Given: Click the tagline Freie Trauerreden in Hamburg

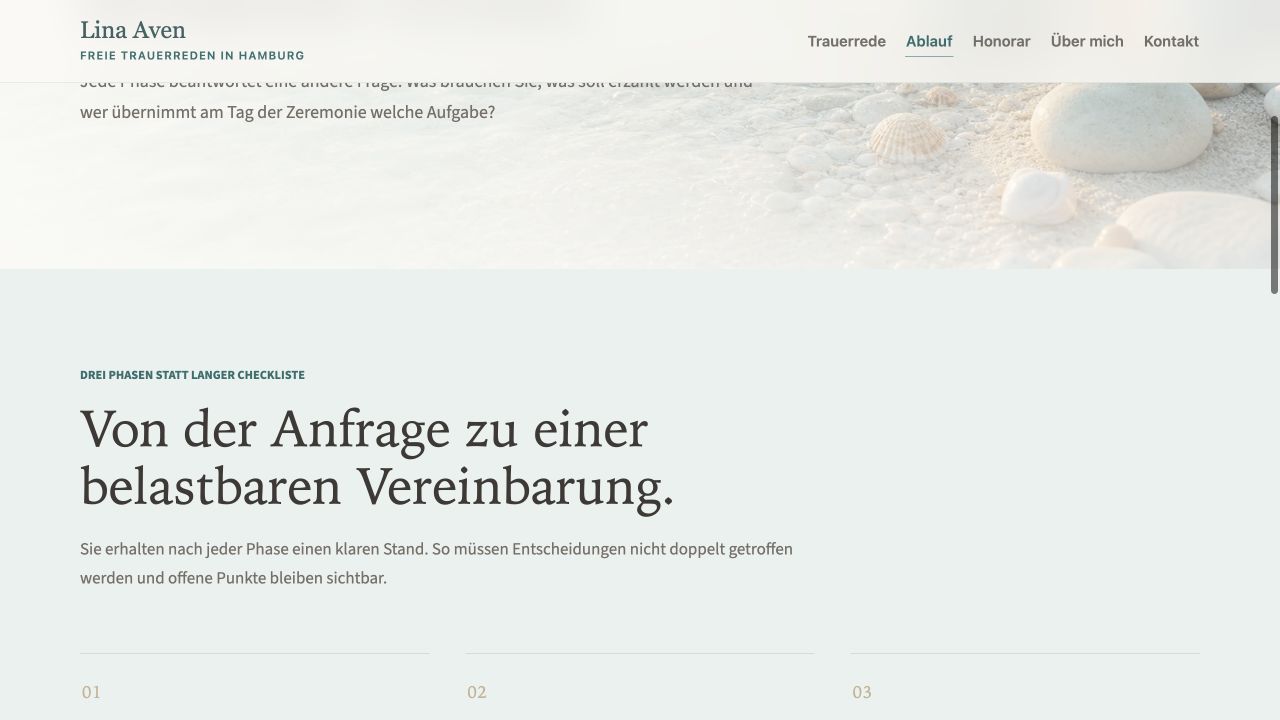Looking at the screenshot, I should [x=192, y=56].
